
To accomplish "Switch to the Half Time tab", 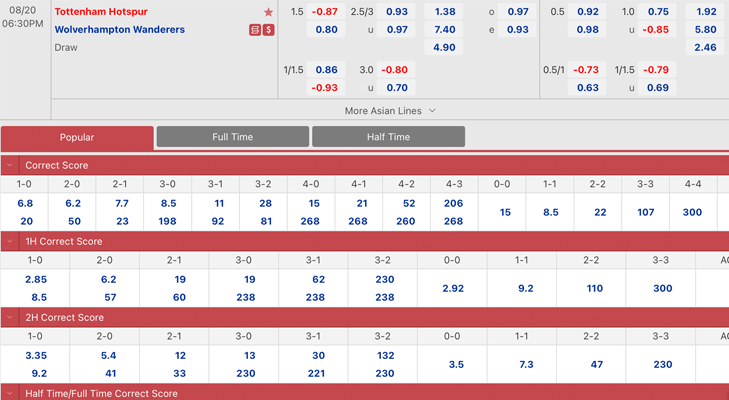I will pos(388,137).
